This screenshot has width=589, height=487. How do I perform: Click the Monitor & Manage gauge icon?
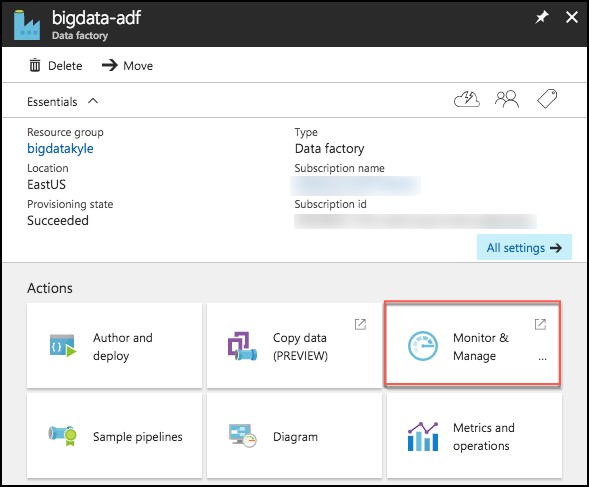point(423,346)
